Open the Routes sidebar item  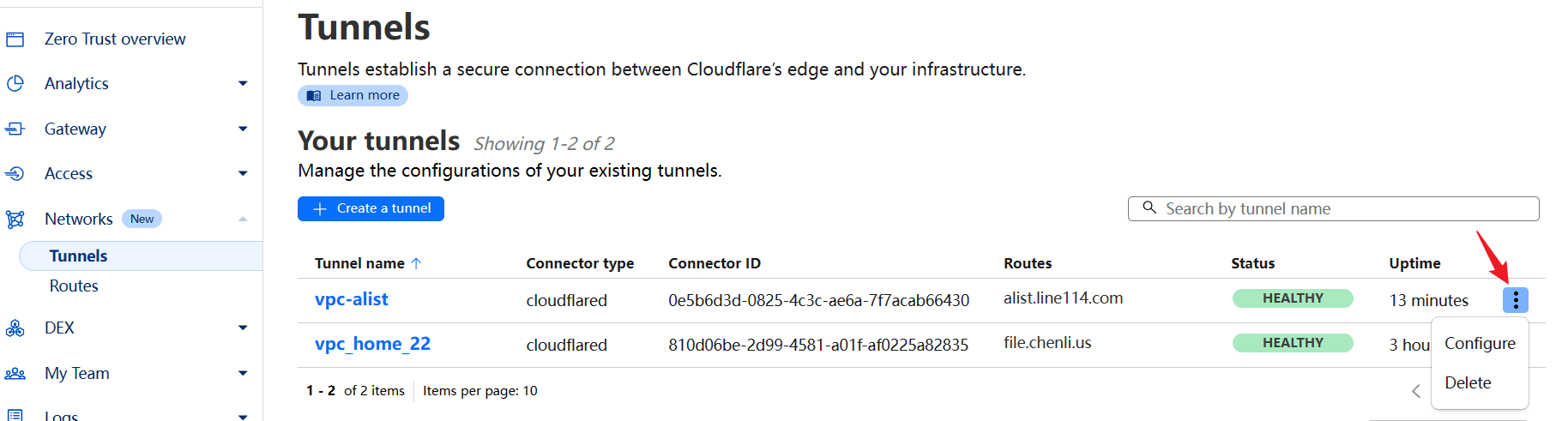(74, 286)
